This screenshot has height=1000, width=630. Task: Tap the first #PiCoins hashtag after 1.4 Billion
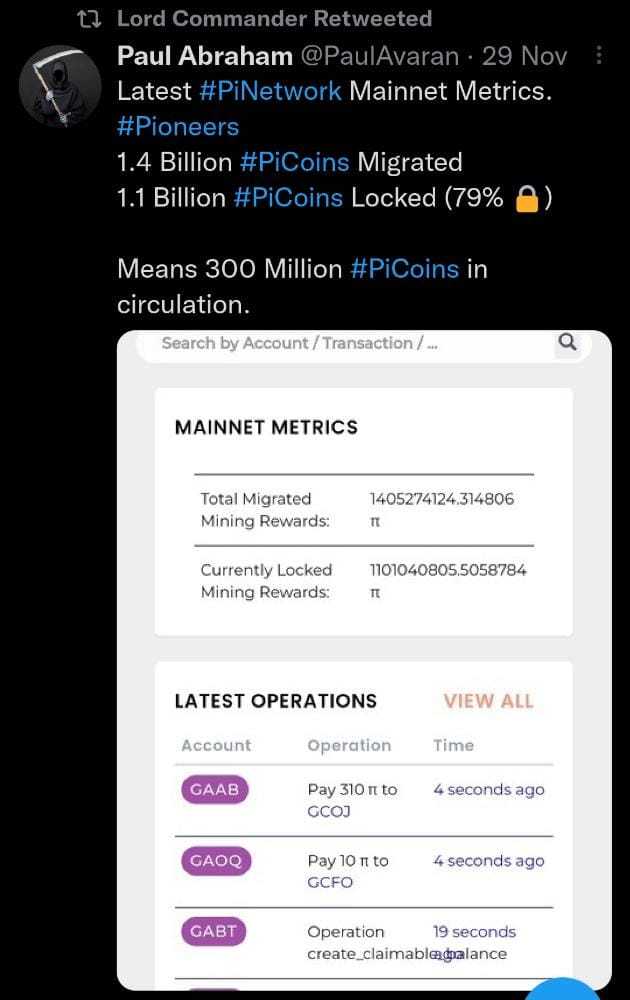click(x=295, y=162)
